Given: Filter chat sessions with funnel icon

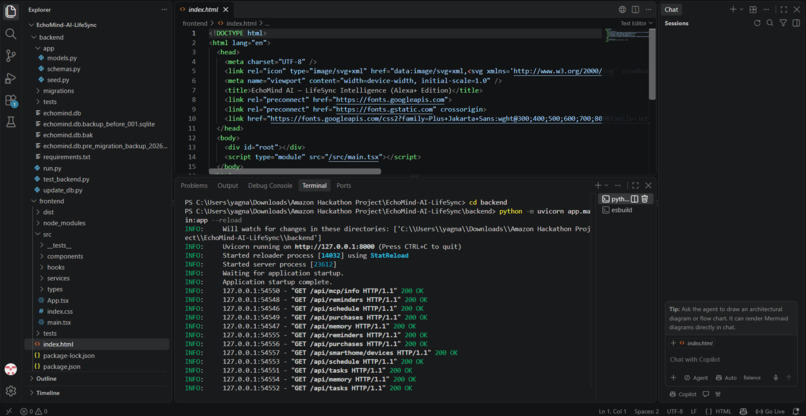Looking at the screenshot, I should pyautogui.click(x=783, y=23).
